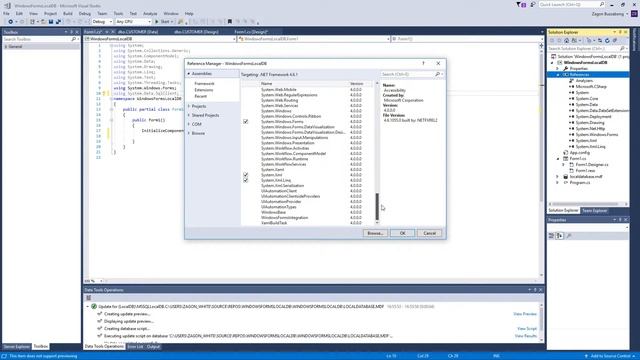Screen dimensions: 640x360
Task: Open Analyze menu
Action: point(150,13)
